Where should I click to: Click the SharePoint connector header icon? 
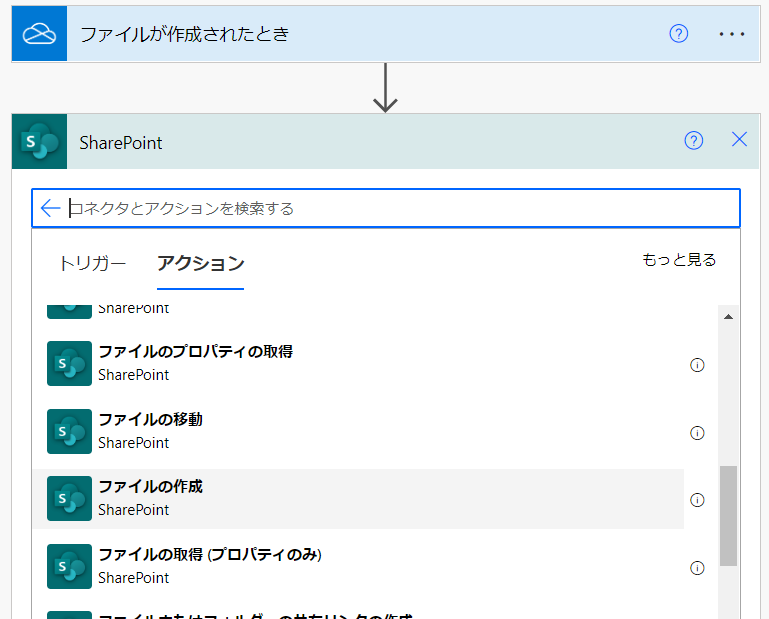click(39, 142)
